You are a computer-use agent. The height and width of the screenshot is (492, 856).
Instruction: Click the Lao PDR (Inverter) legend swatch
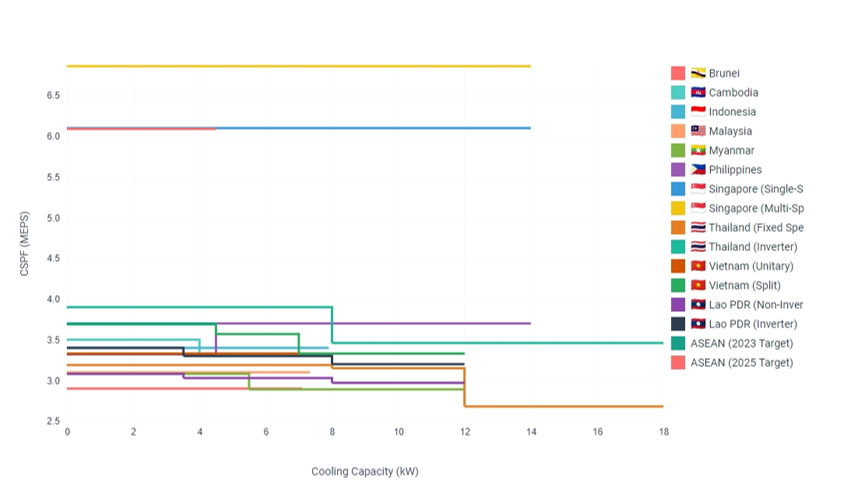point(678,324)
